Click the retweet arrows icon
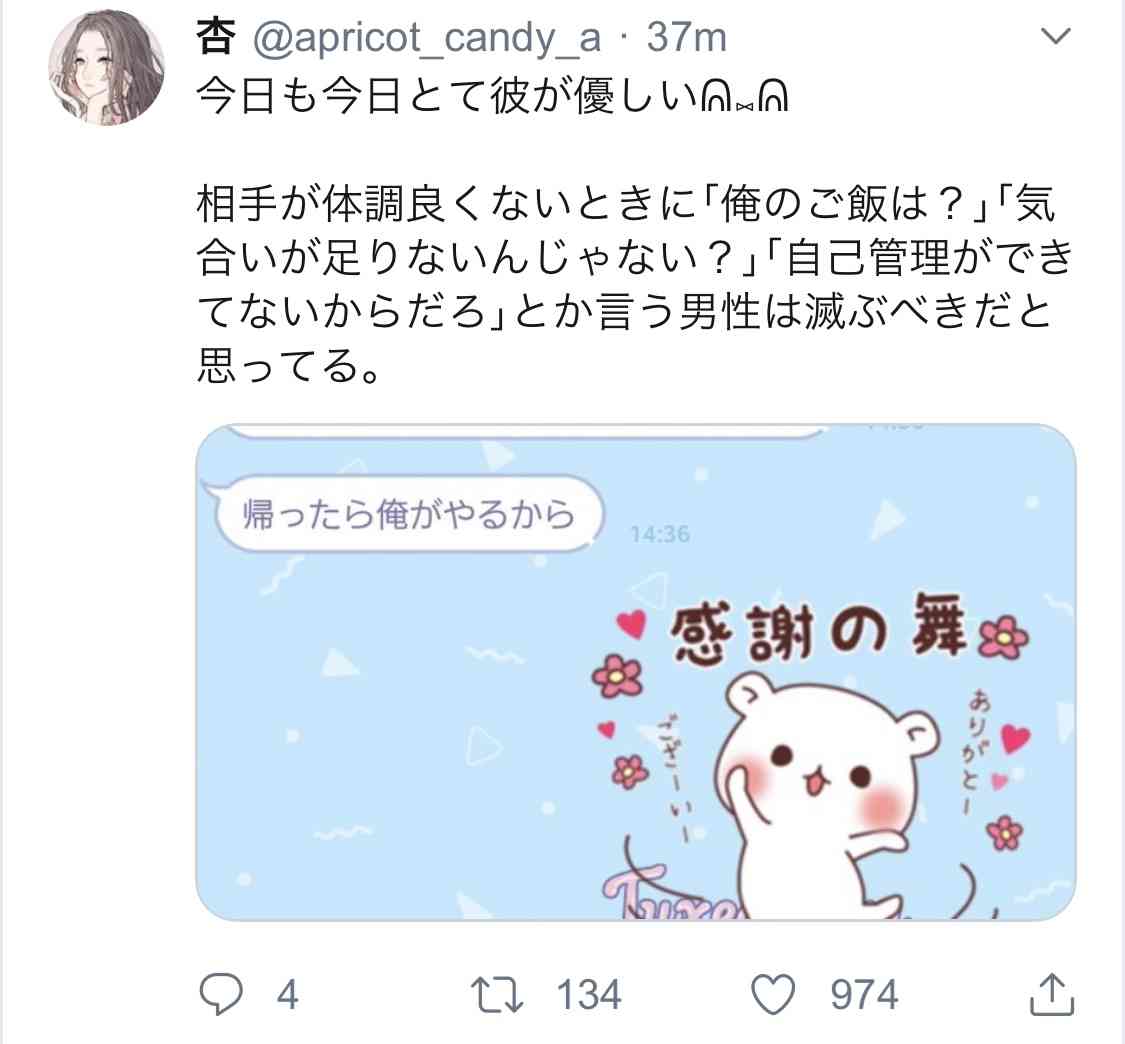 [x=496, y=994]
